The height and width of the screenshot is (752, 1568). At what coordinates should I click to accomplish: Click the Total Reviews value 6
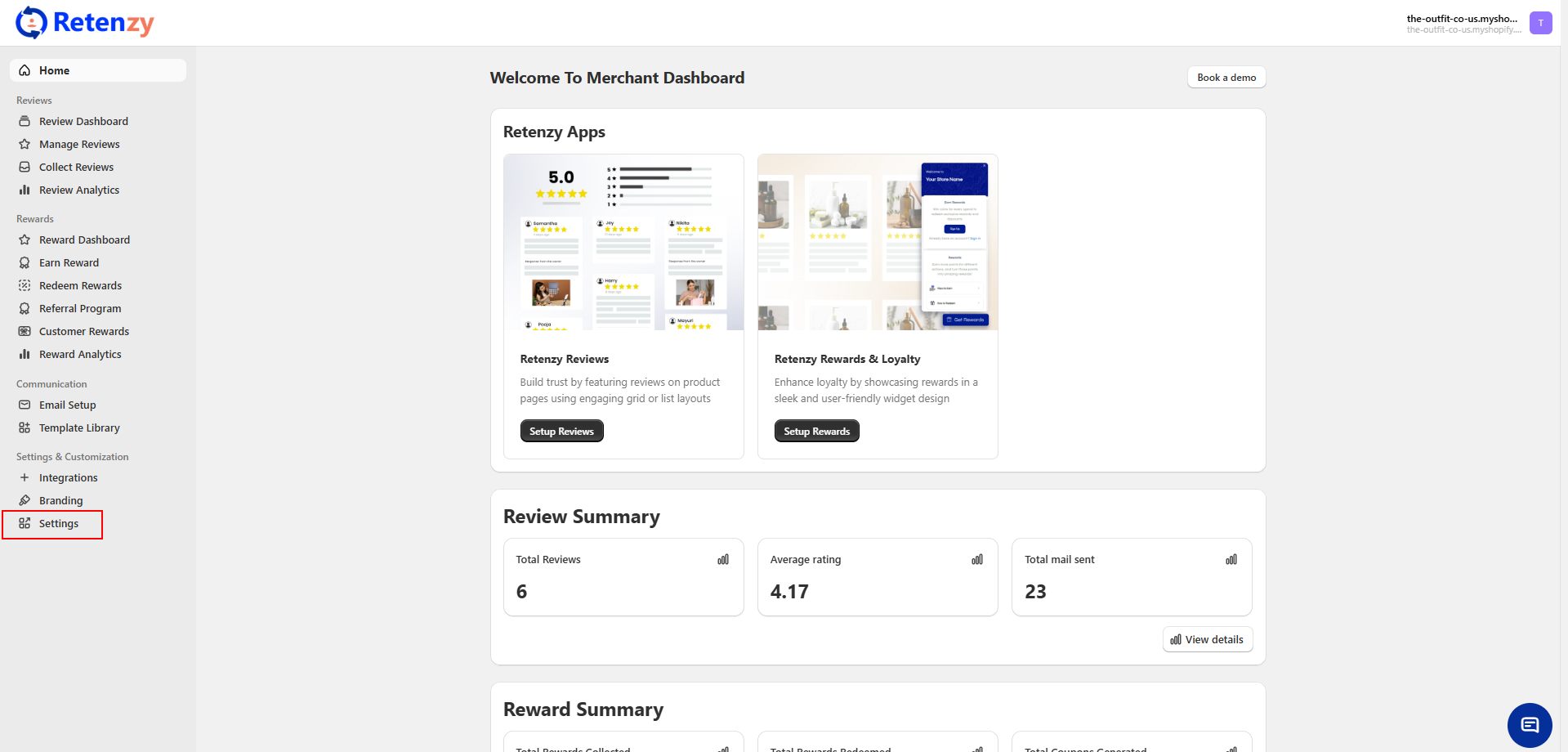pyautogui.click(x=522, y=591)
